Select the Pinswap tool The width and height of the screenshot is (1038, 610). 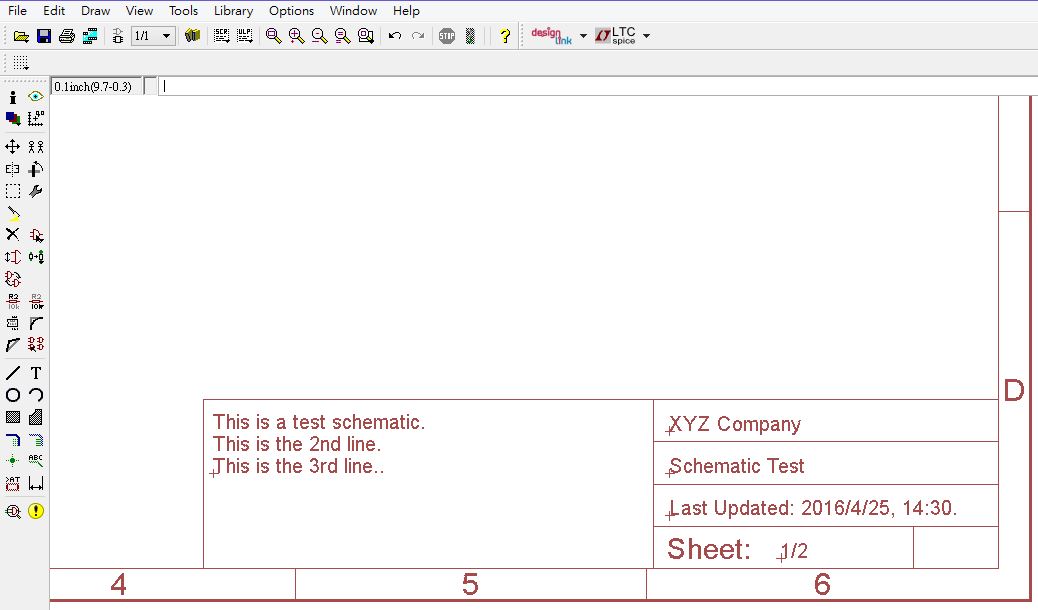pos(13,257)
